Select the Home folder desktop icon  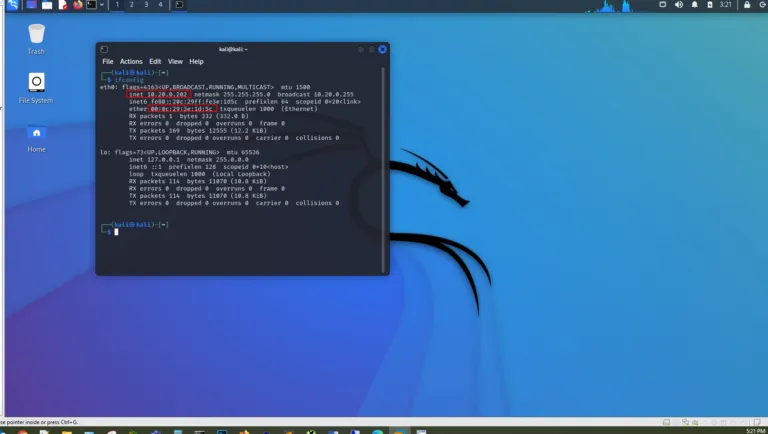tap(36, 139)
